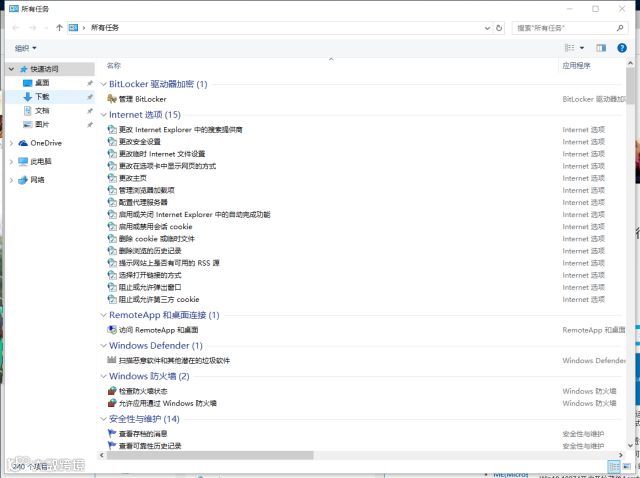Viewport: 640px width, 478px height.
Task: Open the 更改主页 task
Action: coord(133,178)
